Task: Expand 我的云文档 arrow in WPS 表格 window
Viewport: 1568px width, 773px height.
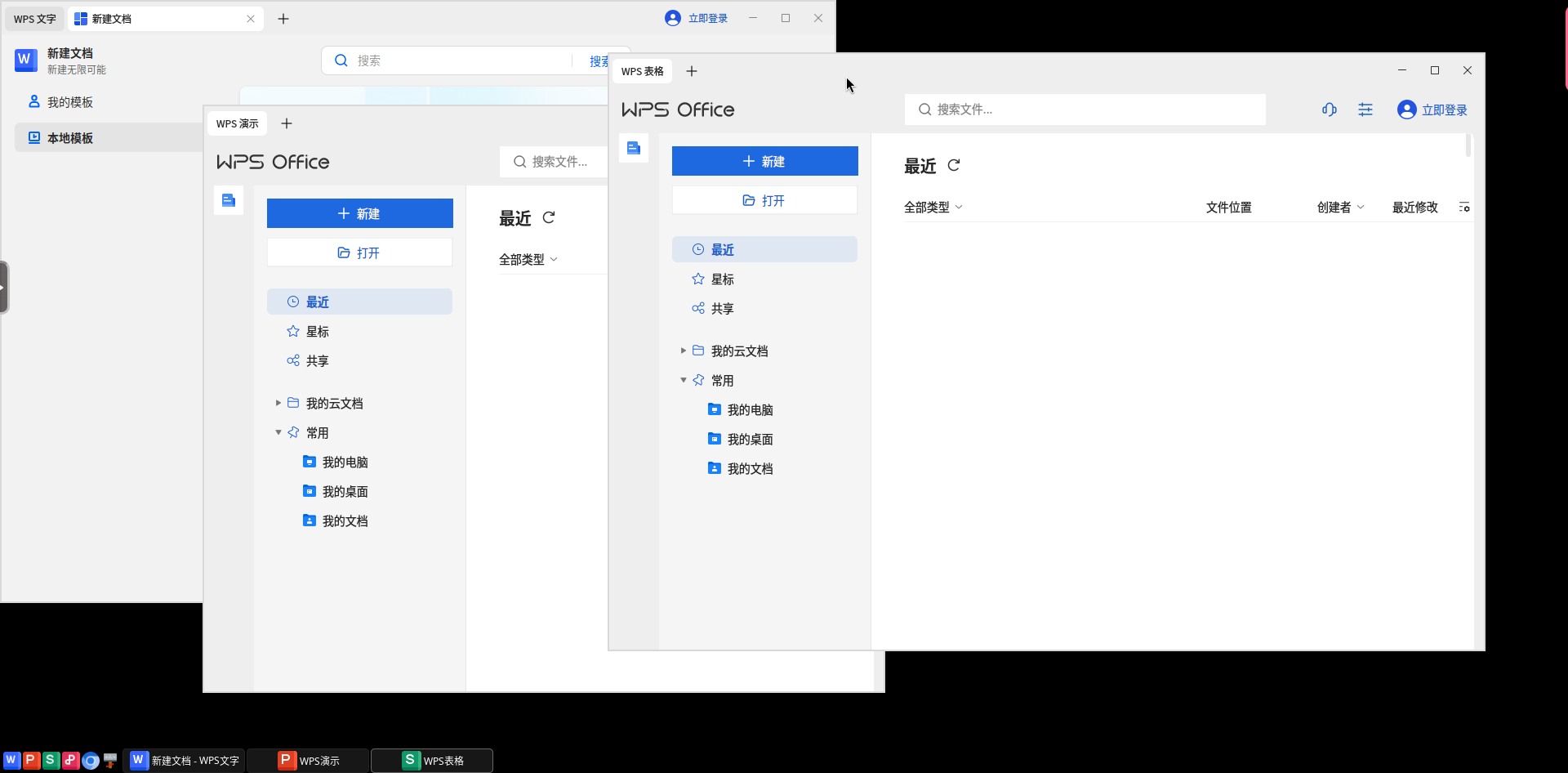Action: [684, 351]
